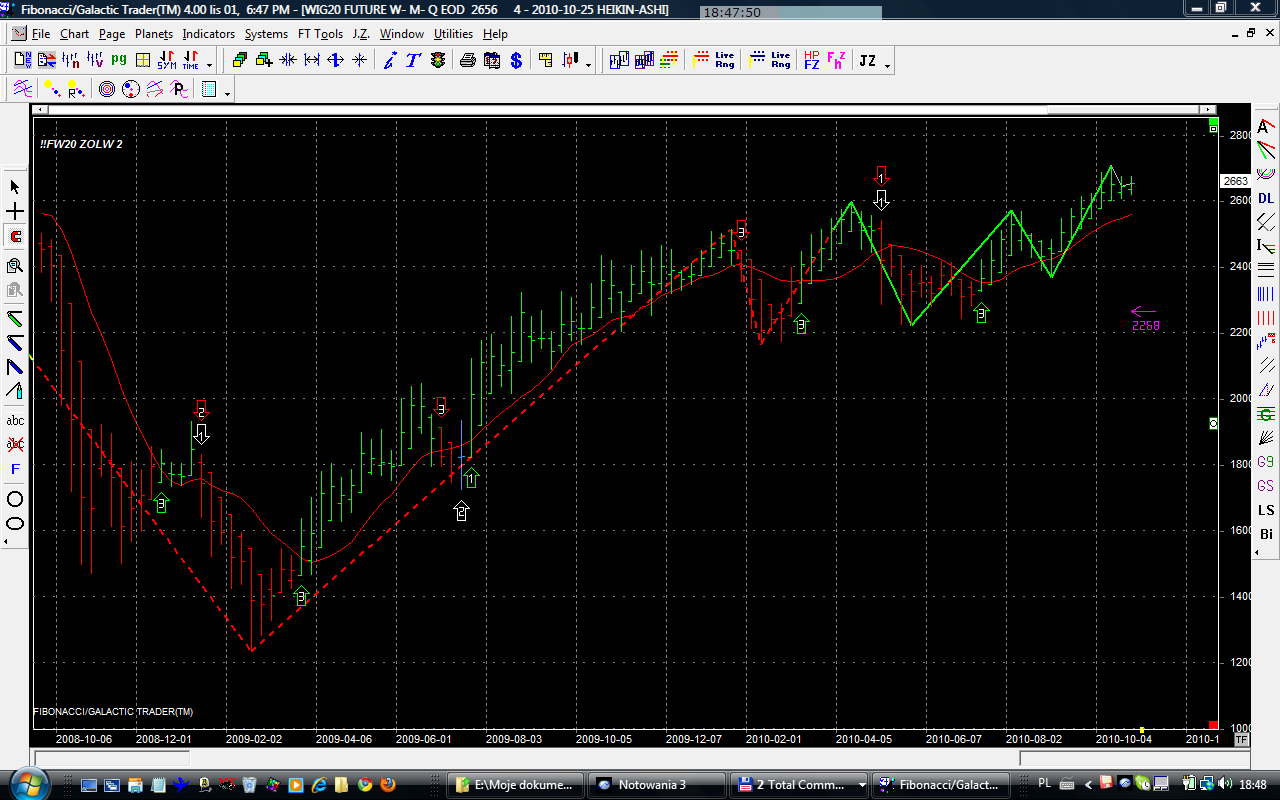Click the printer icon in the toolbar
Screen dimensions: 1280x800
[467, 61]
